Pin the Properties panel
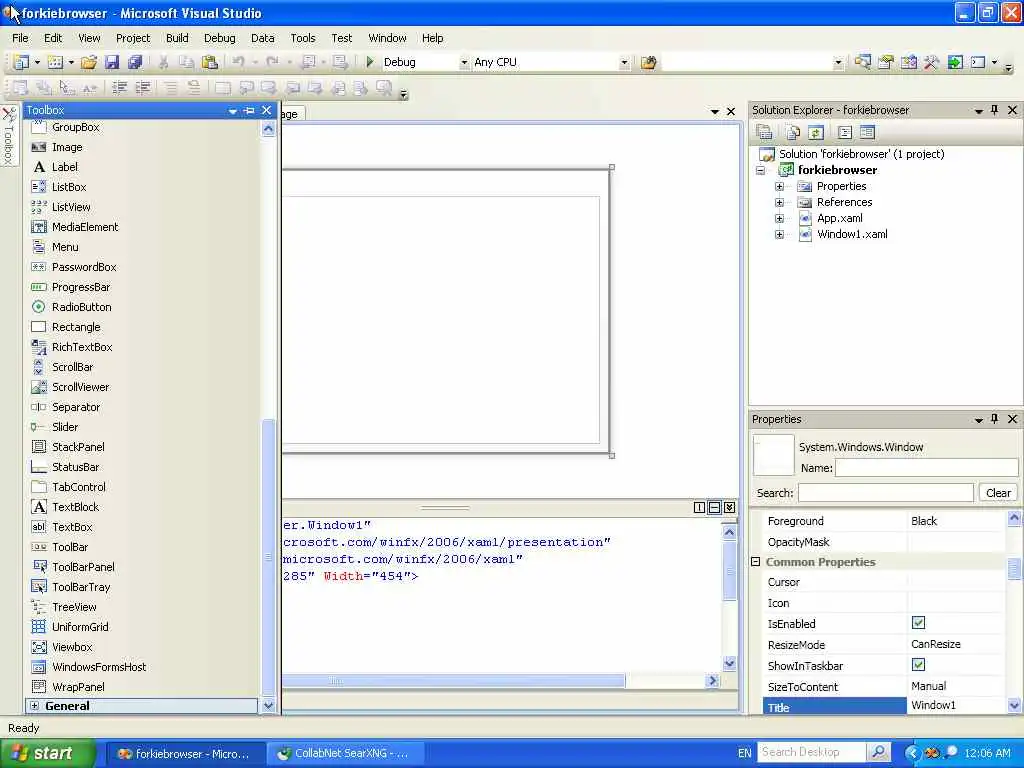The height and width of the screenshot is (768, 1024). (x=995, y=419)
